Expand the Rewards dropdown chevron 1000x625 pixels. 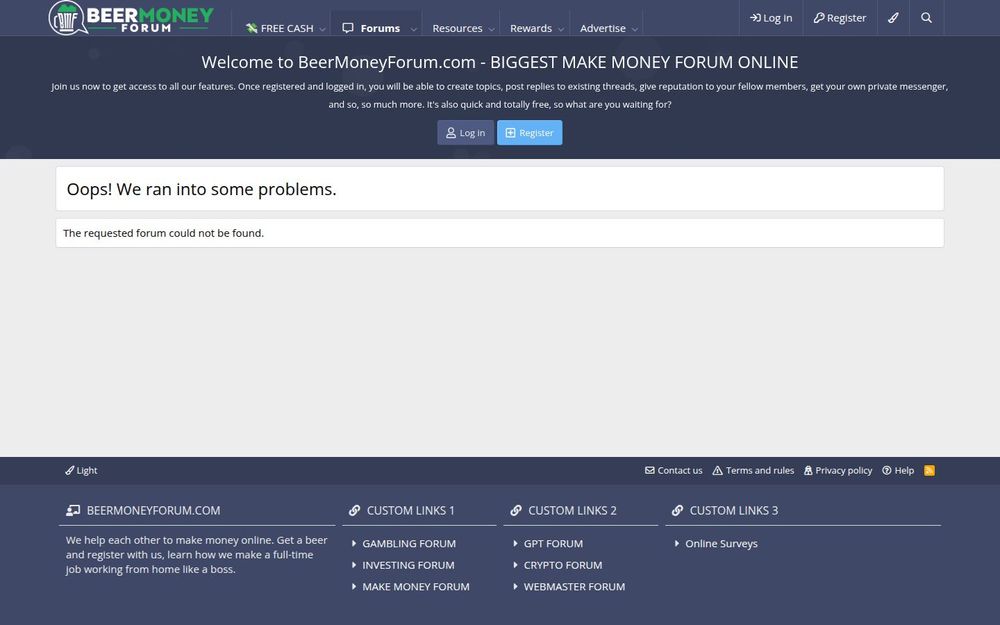click(x=561, y=29)
